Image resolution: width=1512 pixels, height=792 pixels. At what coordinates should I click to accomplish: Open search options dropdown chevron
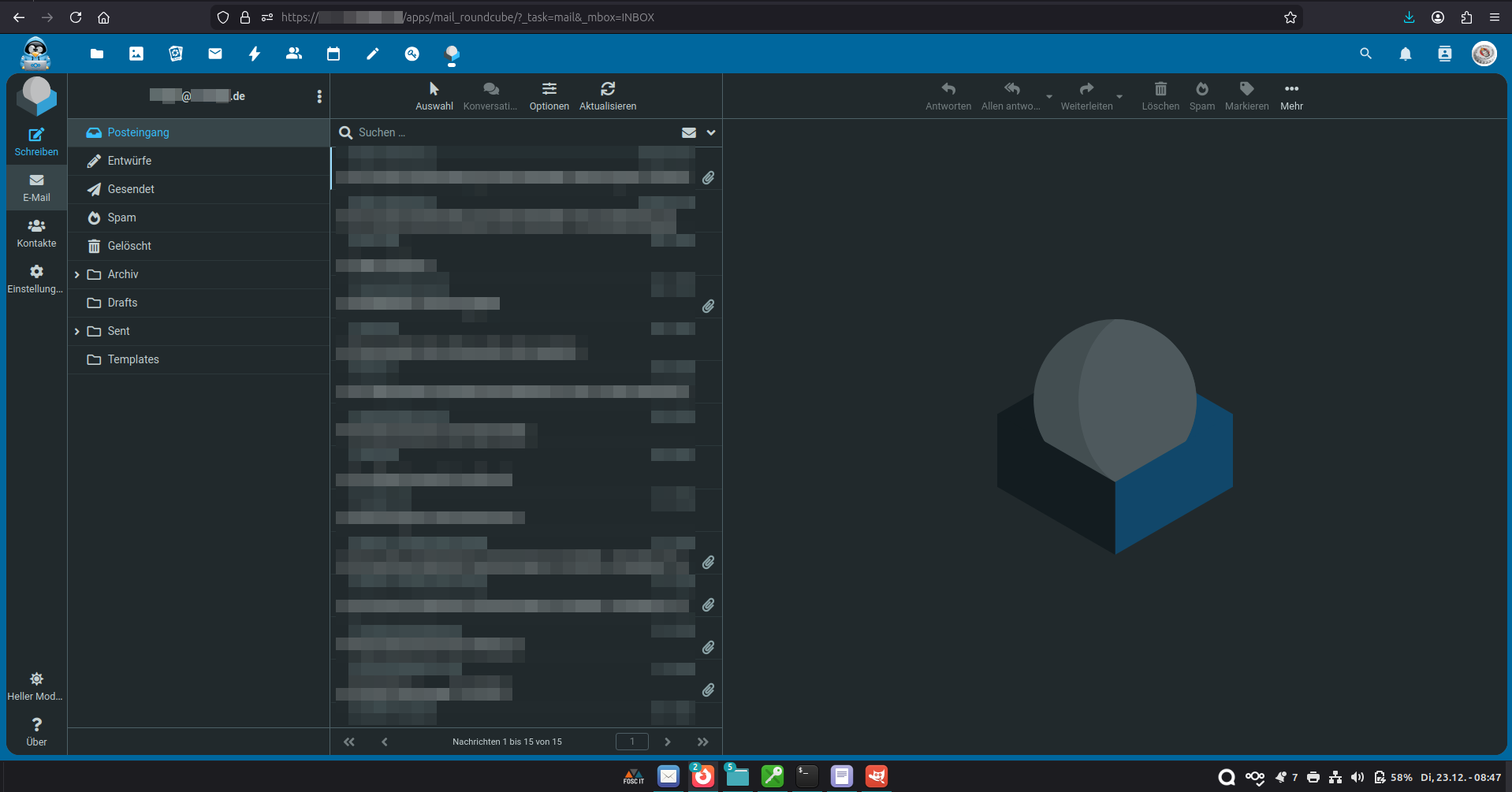pos(711,132)
